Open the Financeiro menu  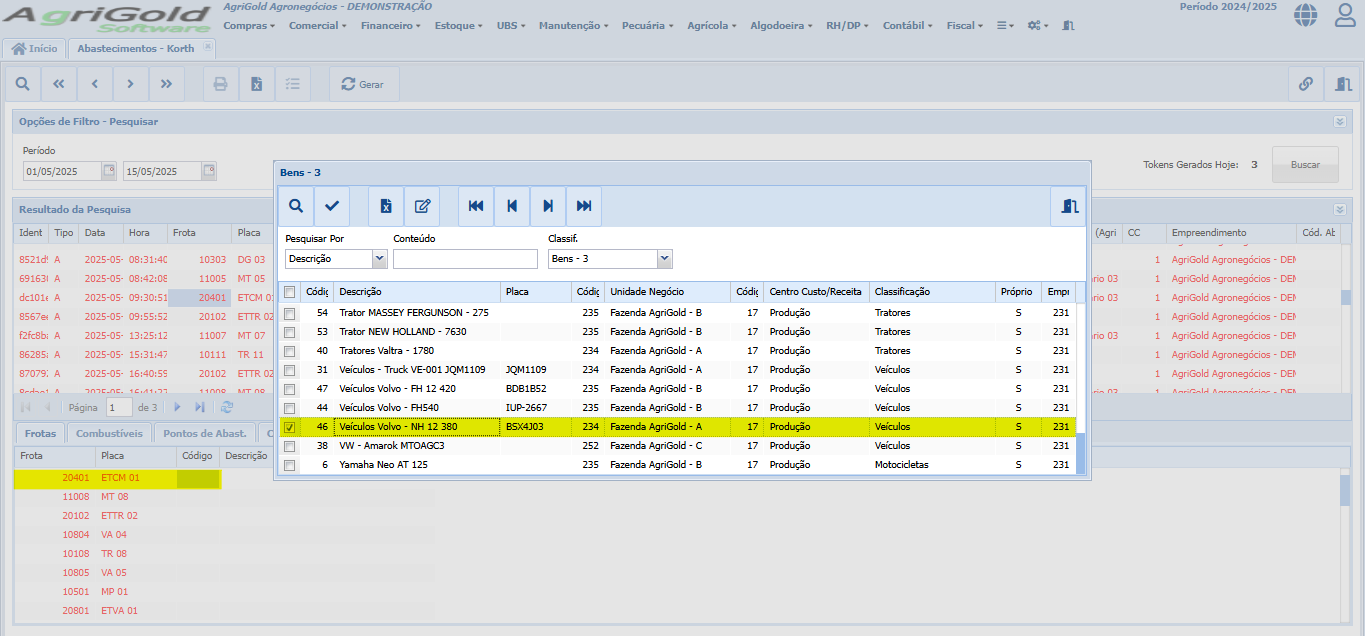[390, 26]
